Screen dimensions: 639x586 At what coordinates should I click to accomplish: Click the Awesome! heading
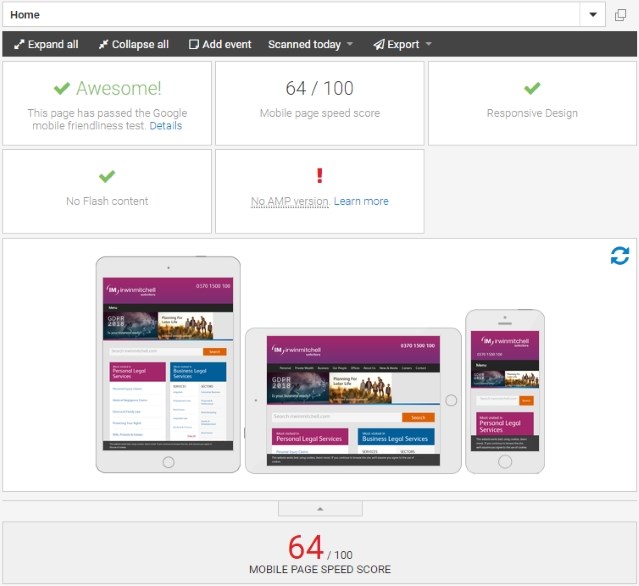(119, 88)
